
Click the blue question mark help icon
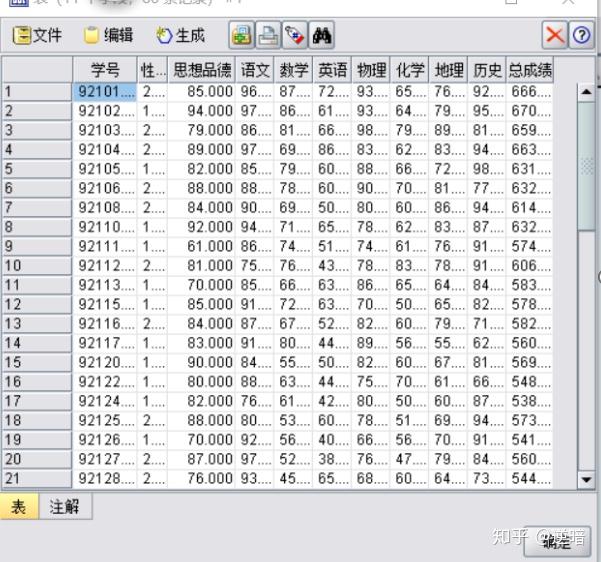pos(581,35)
